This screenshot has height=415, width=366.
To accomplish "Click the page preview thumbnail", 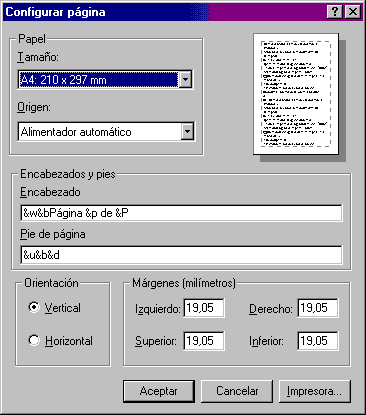I will point(296,94).
